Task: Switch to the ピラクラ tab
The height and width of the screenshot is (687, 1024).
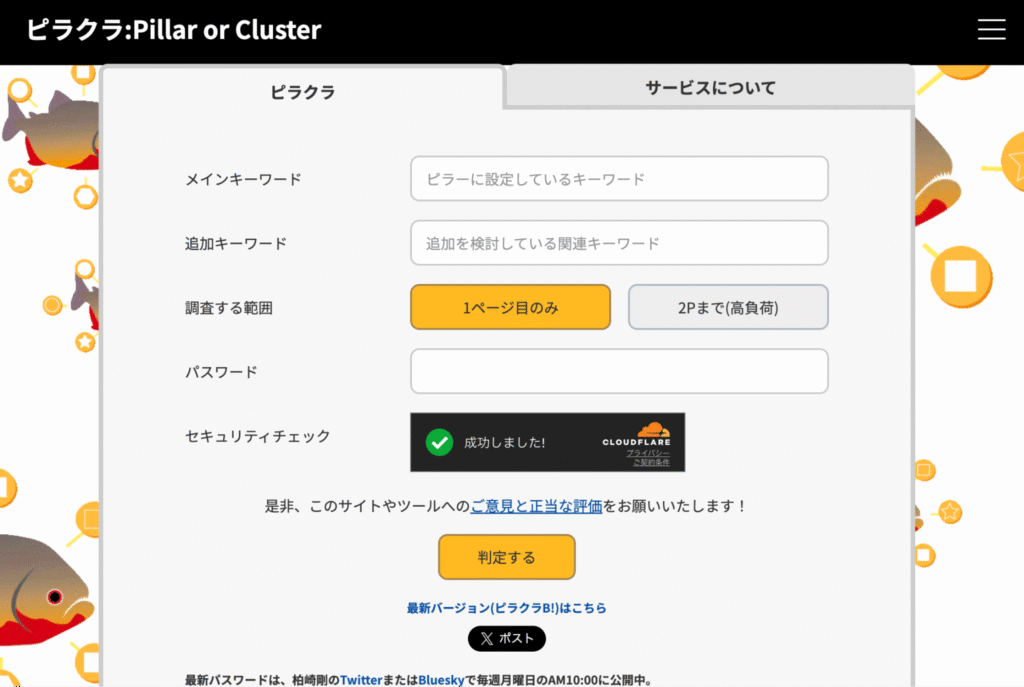Action: click(x=302, y=92)
